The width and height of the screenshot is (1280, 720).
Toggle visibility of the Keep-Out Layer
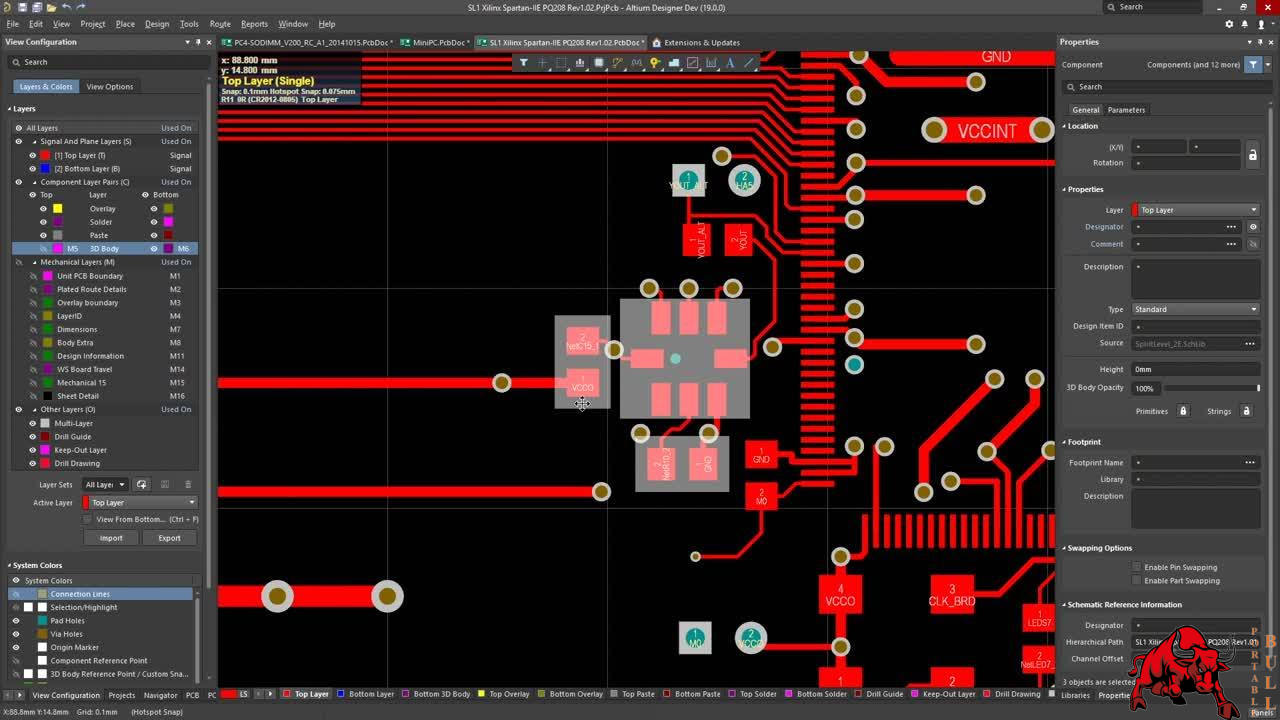[32, 450]
